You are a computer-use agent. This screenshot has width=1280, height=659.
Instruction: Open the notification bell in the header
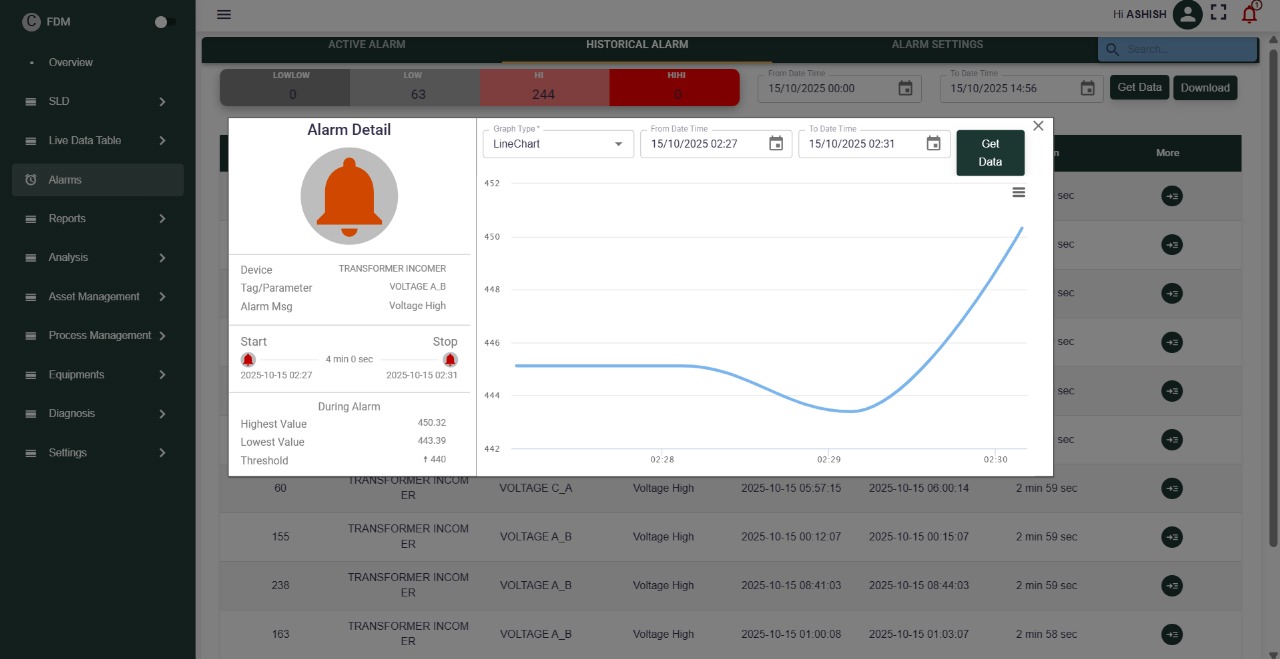tap(1248, 13)
